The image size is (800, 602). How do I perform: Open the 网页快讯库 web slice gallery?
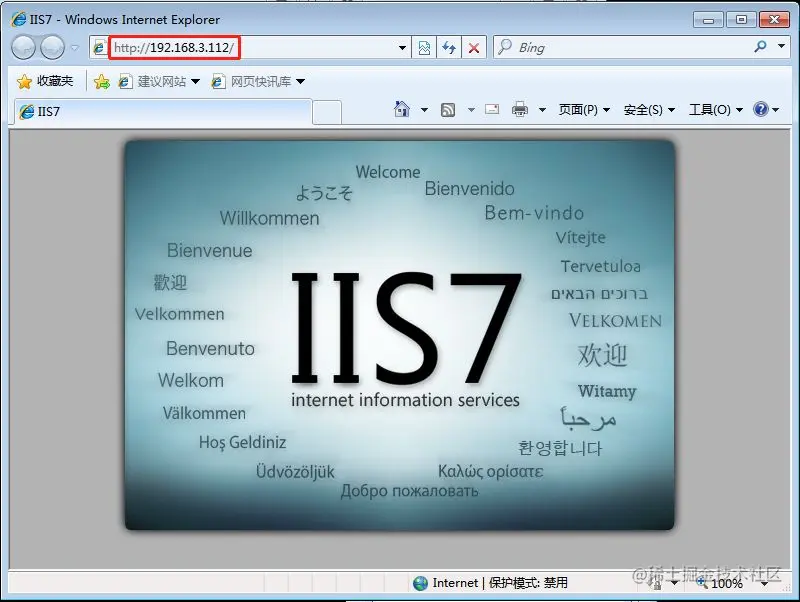[x=258, y=81]
